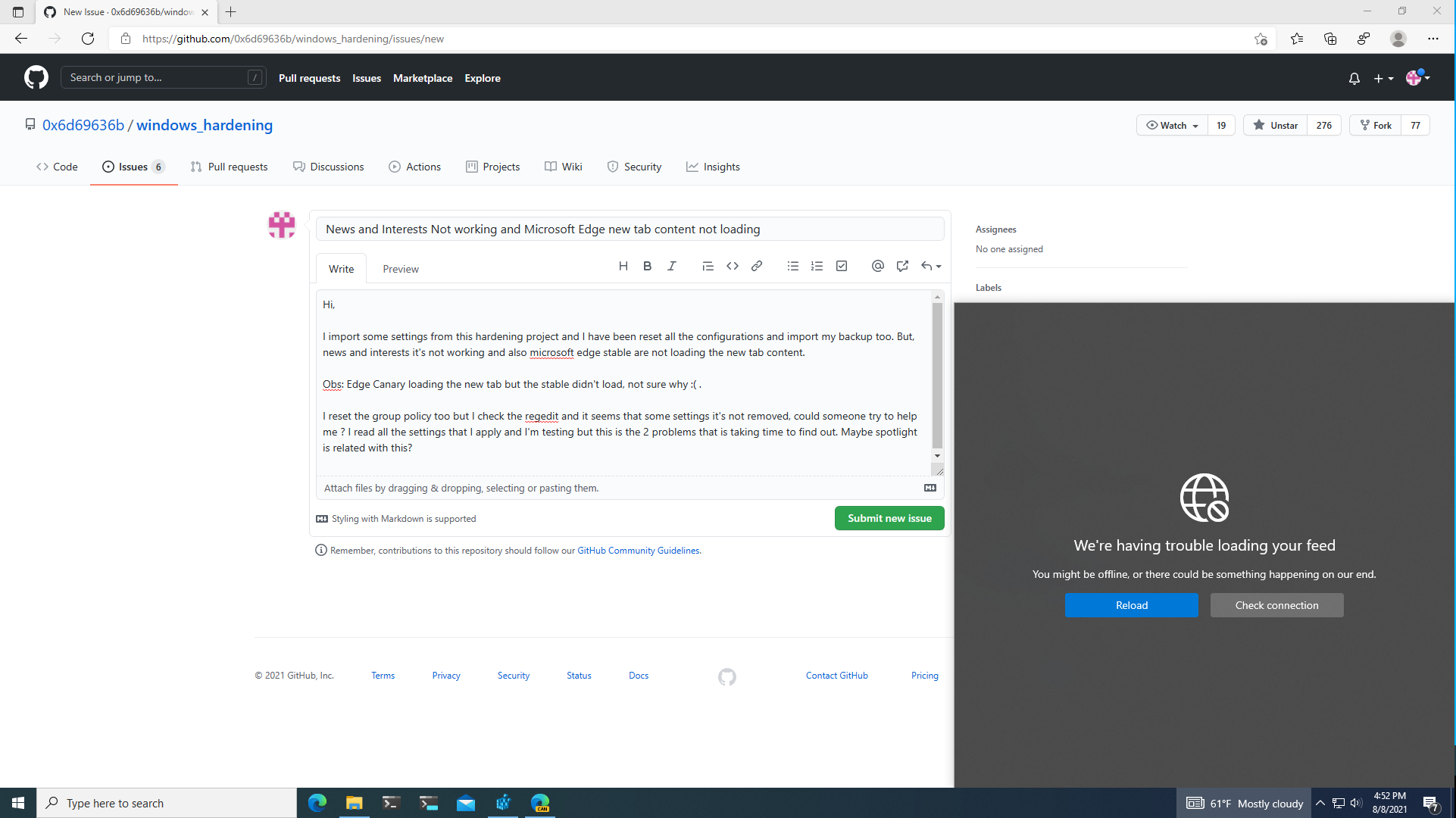
Task: Submit the new issue
Action: pyautogui.click(x=889, y=518)
